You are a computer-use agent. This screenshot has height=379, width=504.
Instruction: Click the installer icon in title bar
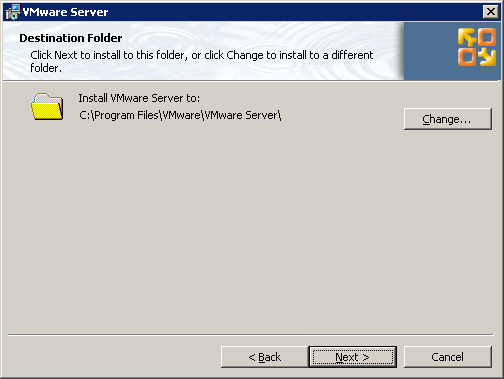(x=13, y=12)
